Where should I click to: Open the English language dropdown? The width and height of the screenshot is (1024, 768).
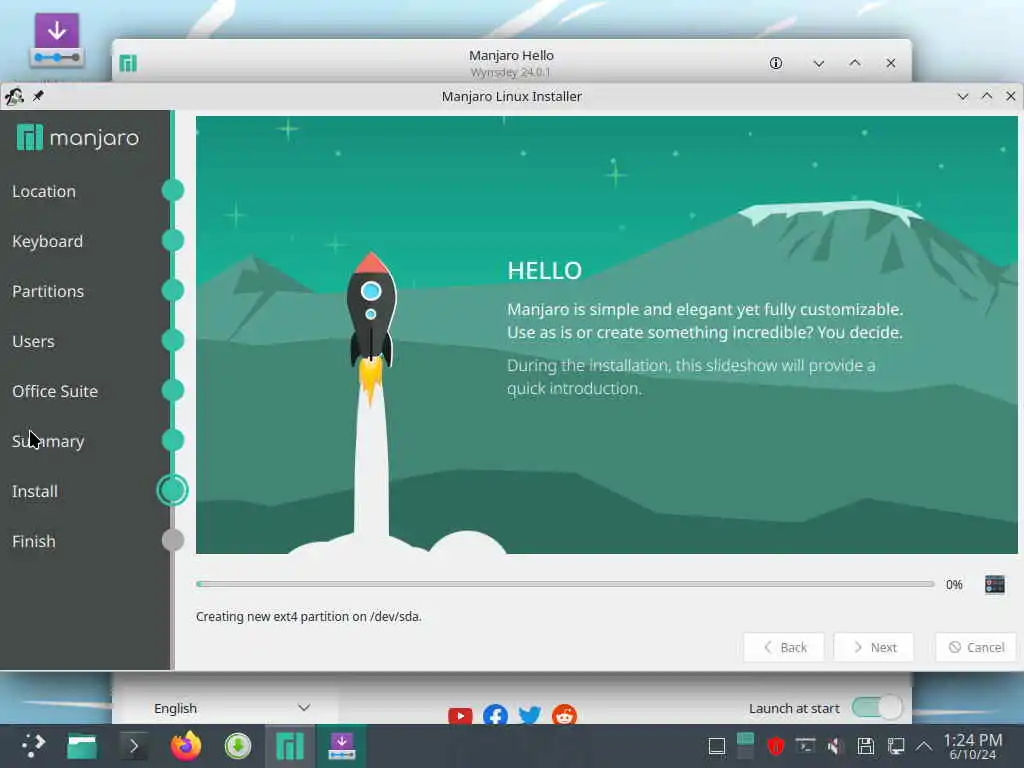point(232,708)
